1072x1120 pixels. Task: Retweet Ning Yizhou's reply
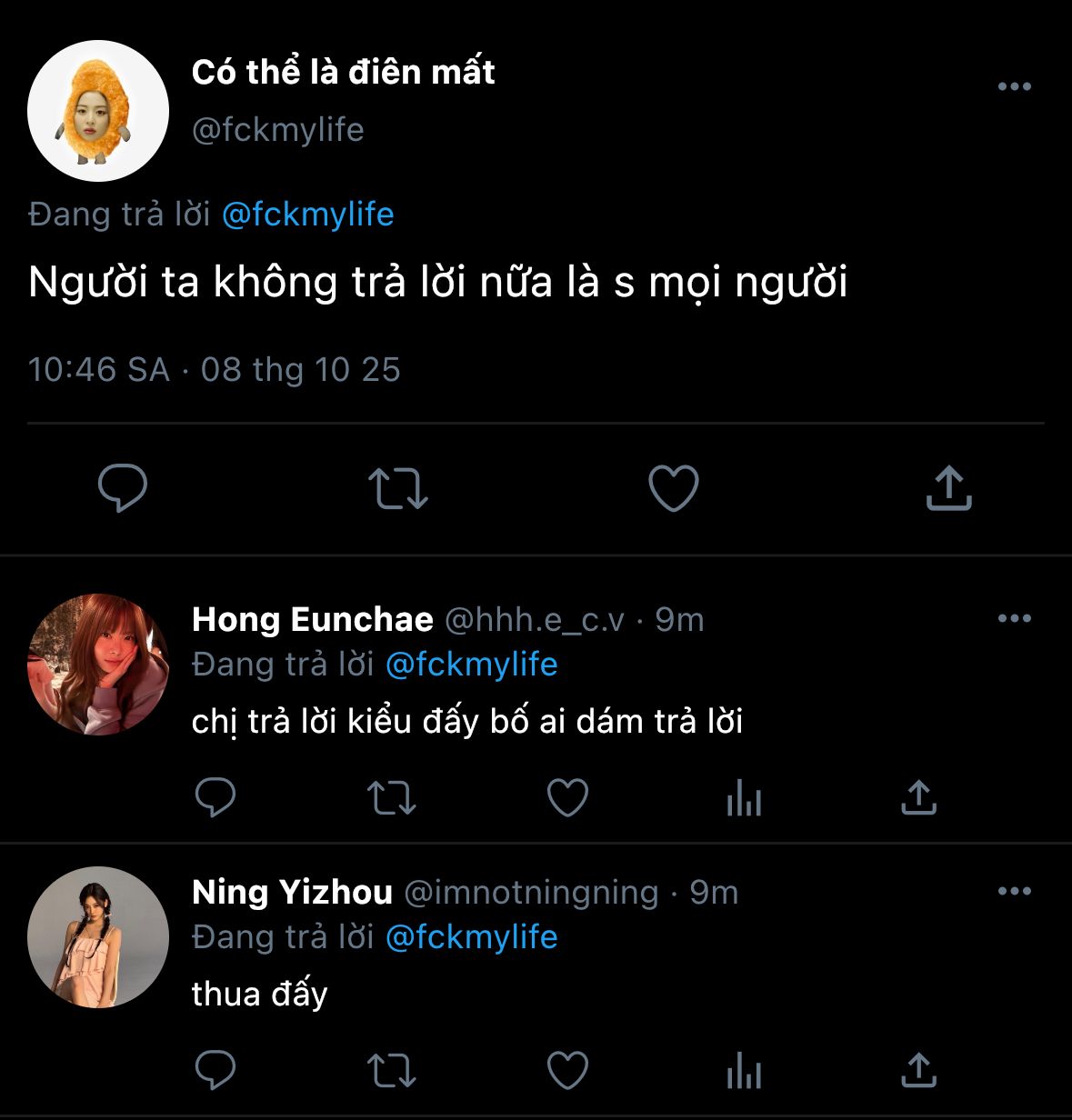(391, 1069)
